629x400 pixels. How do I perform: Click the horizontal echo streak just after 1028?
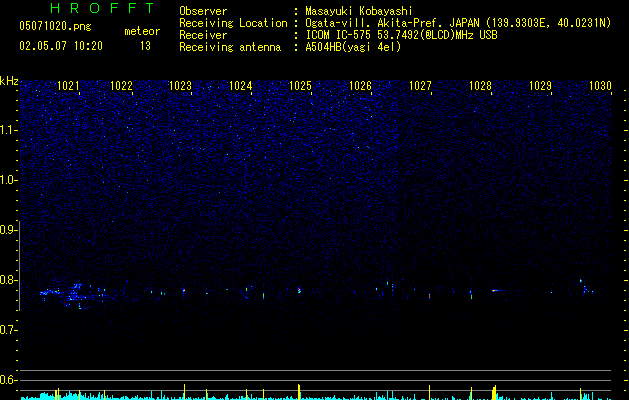(498, 290)
